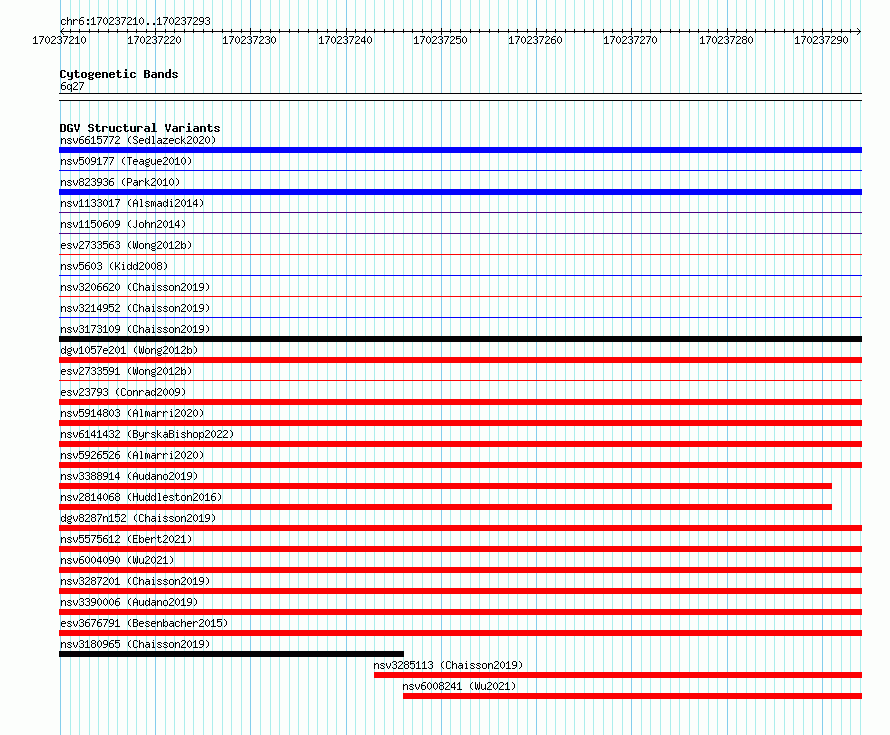This screenshot has height=735, width=890.
Task: Click nsv6141432 (ByrskaBishop2022) label
Action: pos(147,434)
